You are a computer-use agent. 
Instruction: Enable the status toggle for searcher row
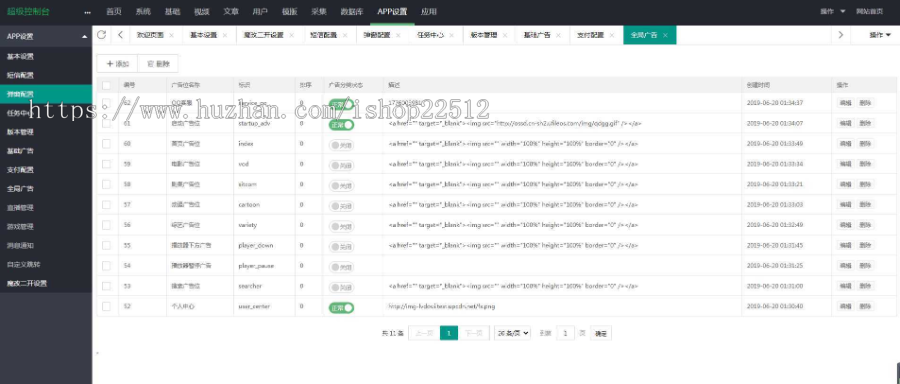pos(341,288)
